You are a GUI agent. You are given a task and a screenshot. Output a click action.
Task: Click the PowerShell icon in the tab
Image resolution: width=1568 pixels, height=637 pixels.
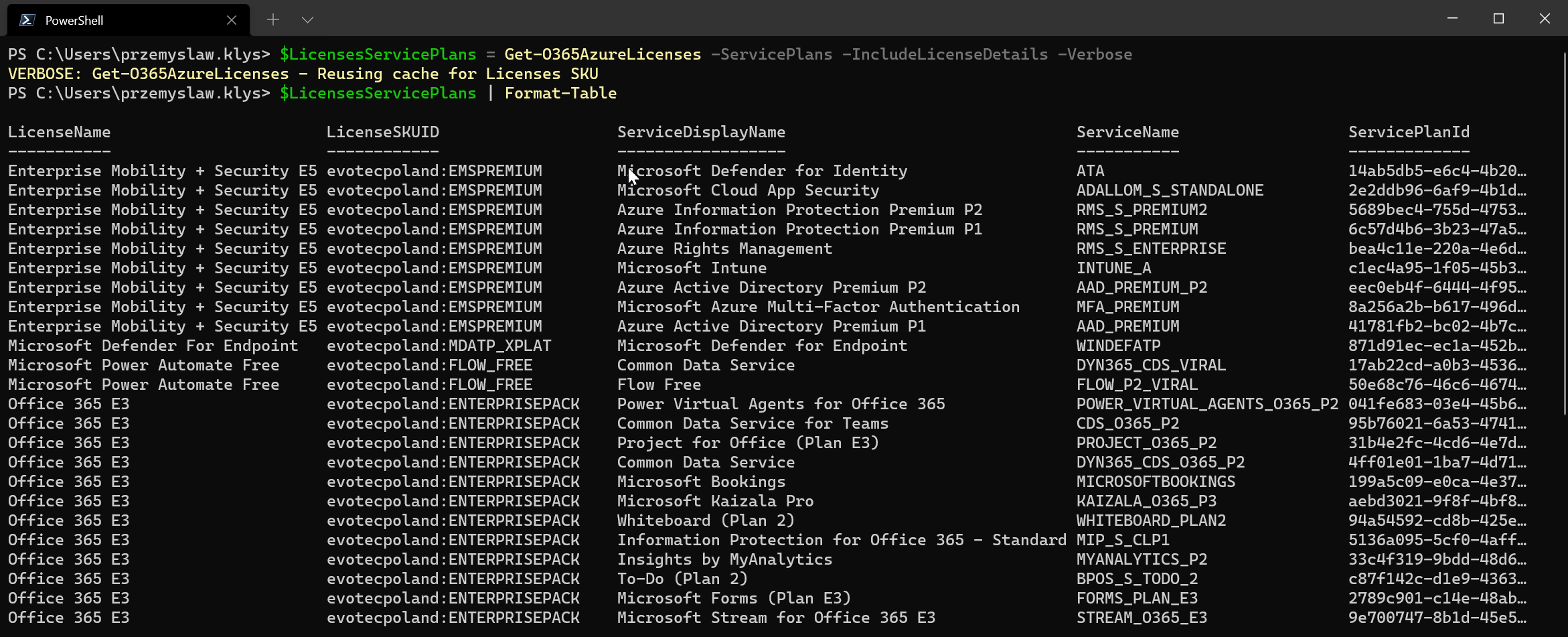click(27, 20)
